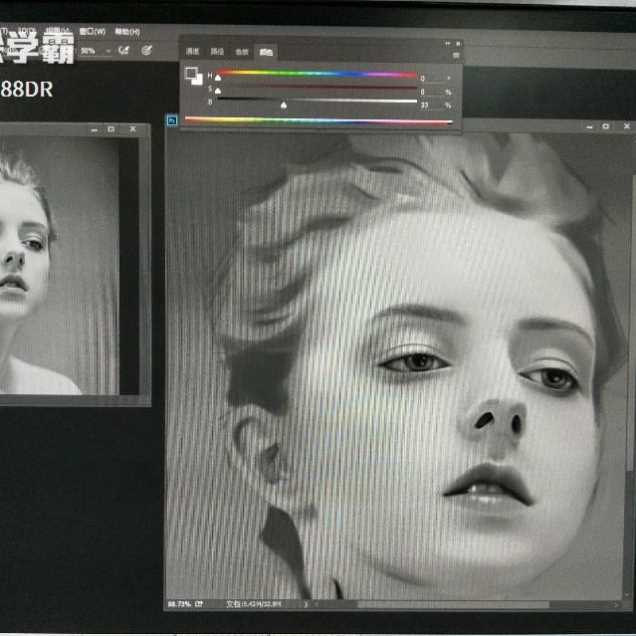
Task: Click the H hue slider thumb
Action: pyautogui.click(x=218, y=77)
